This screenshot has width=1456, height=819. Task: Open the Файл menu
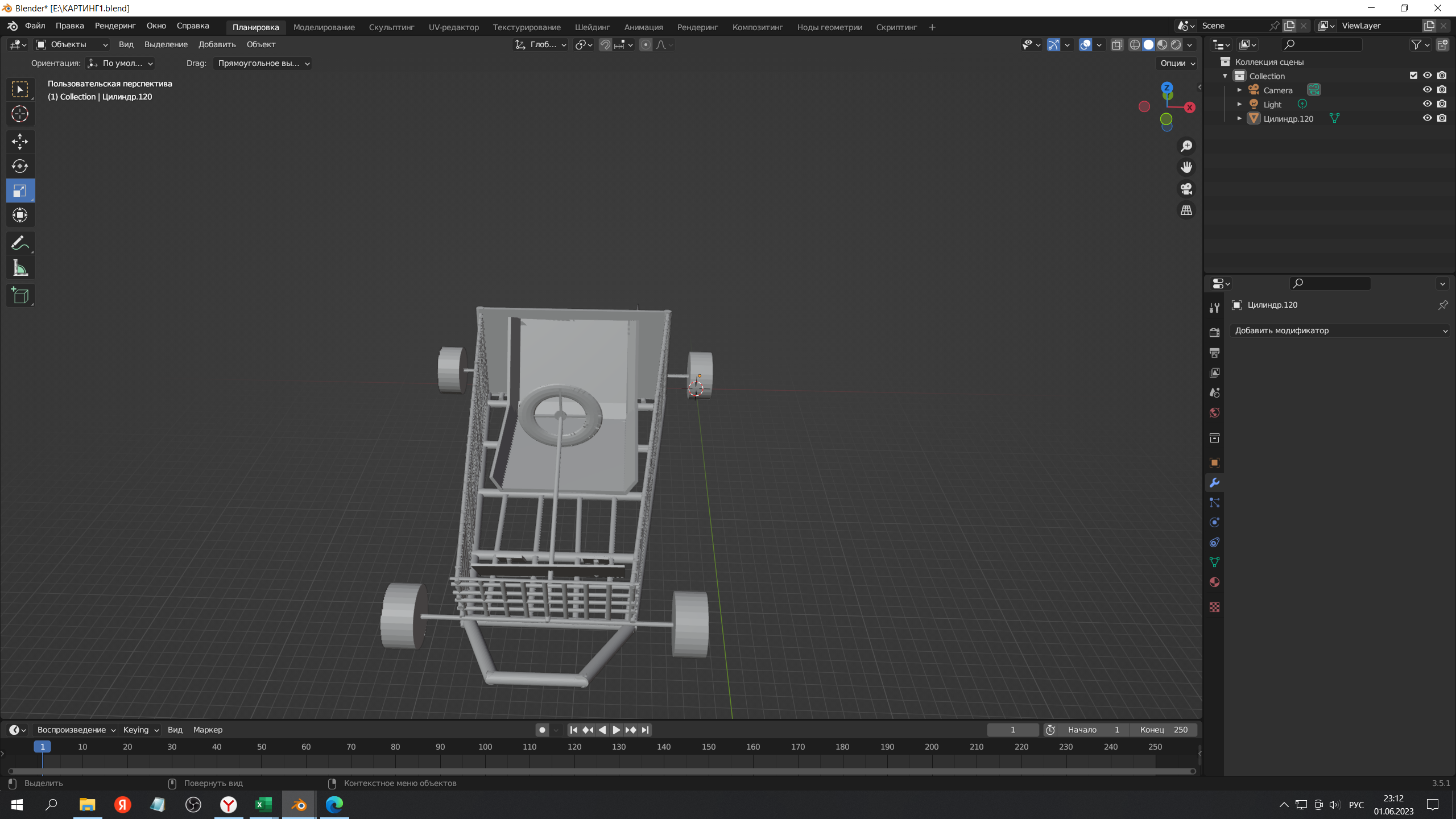pyautogui.click(x=35, y=26)
